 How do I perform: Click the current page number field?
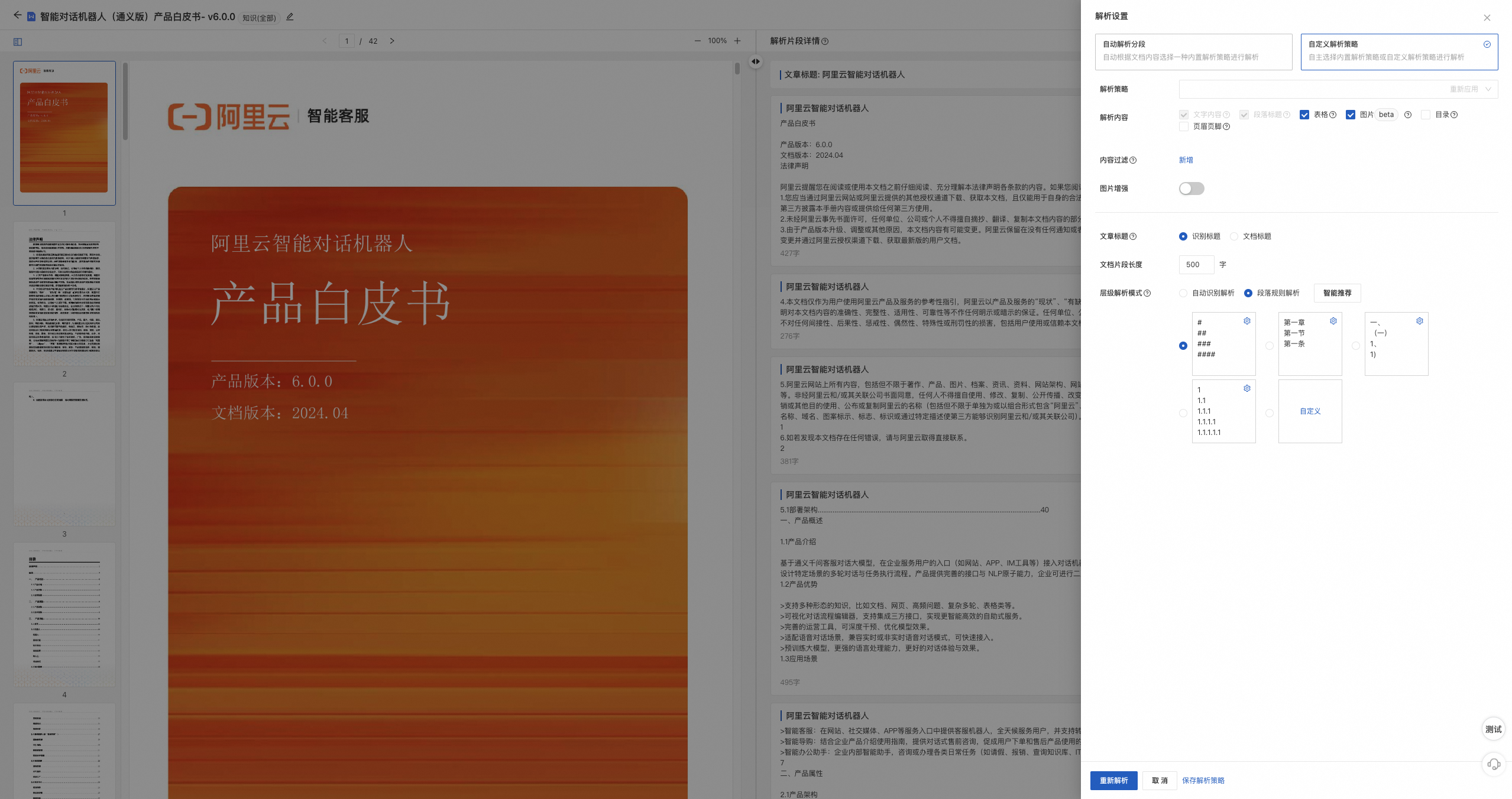coord(347,41)
